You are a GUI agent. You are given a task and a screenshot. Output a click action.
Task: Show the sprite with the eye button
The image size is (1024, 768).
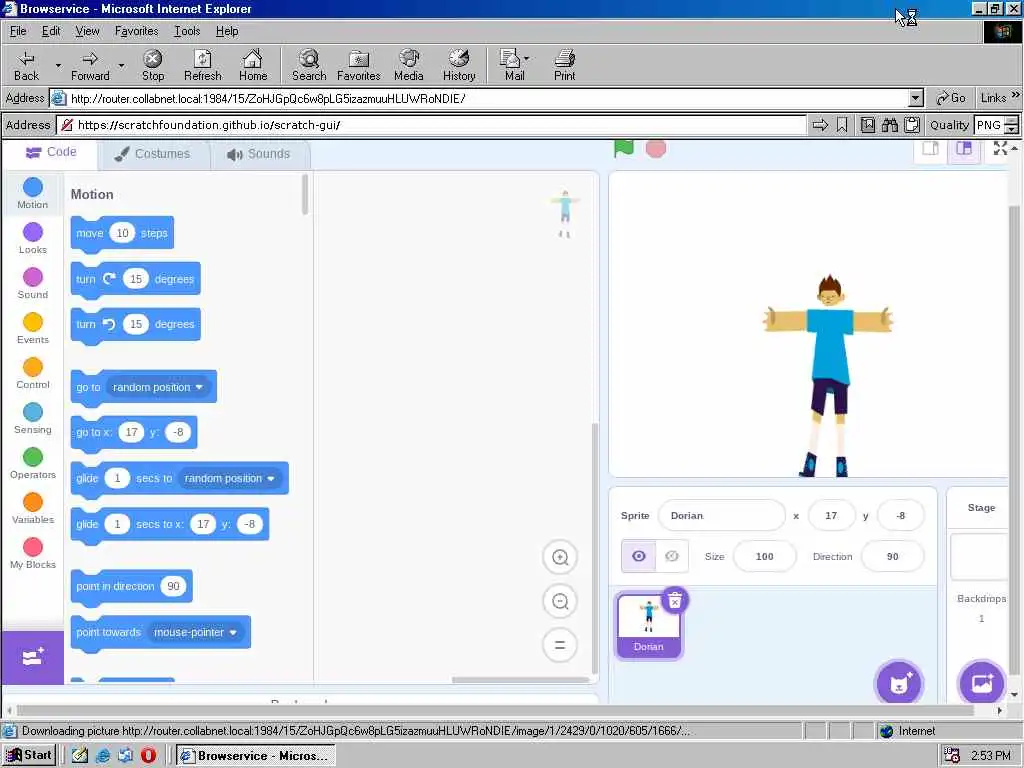(x=639, y=556)
